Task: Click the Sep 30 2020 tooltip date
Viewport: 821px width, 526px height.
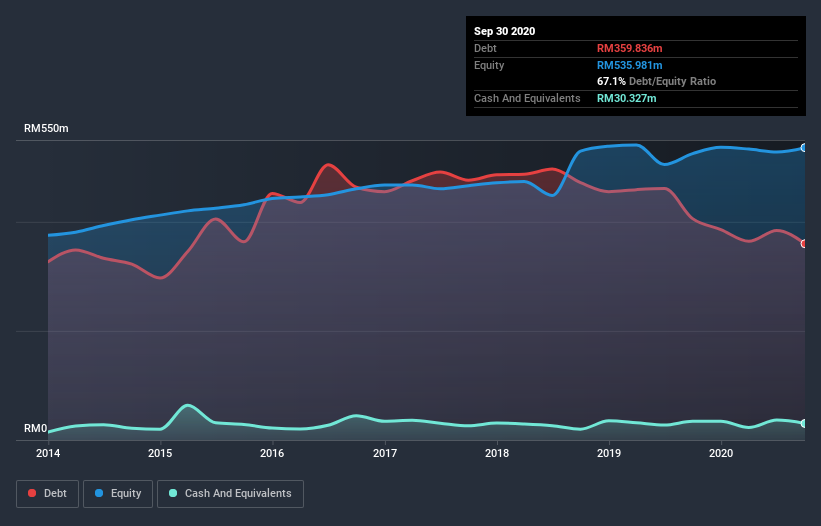Action: point(504,31)
